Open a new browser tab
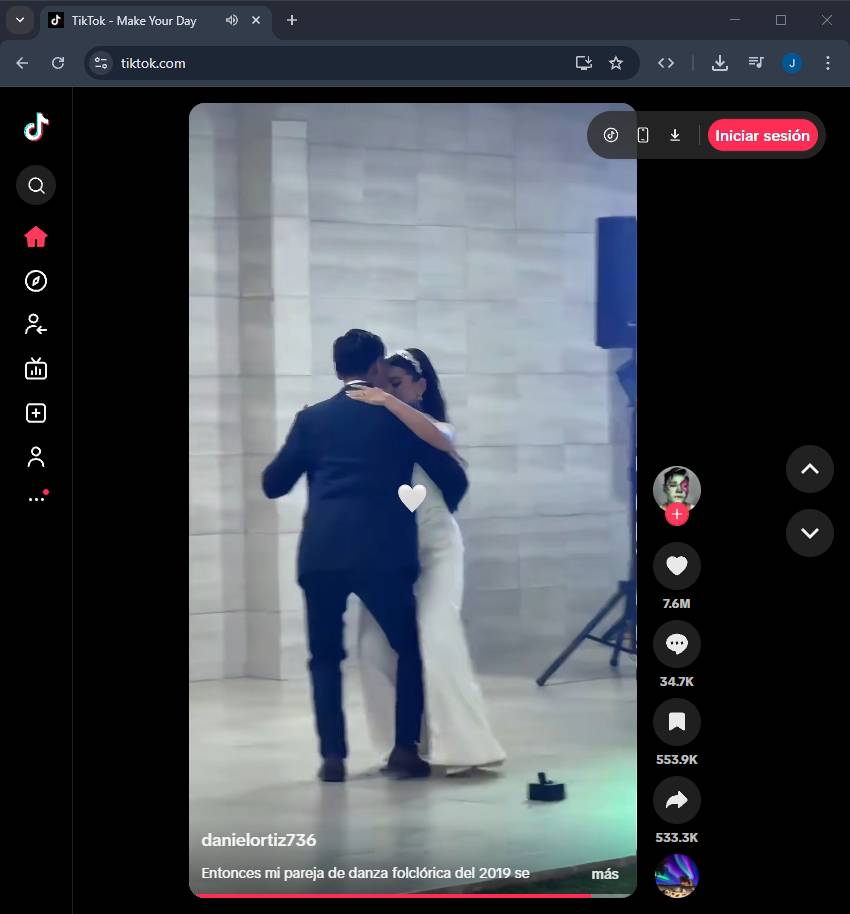The image size is (850, 914). pyautogui.click(x=292, y=20)
